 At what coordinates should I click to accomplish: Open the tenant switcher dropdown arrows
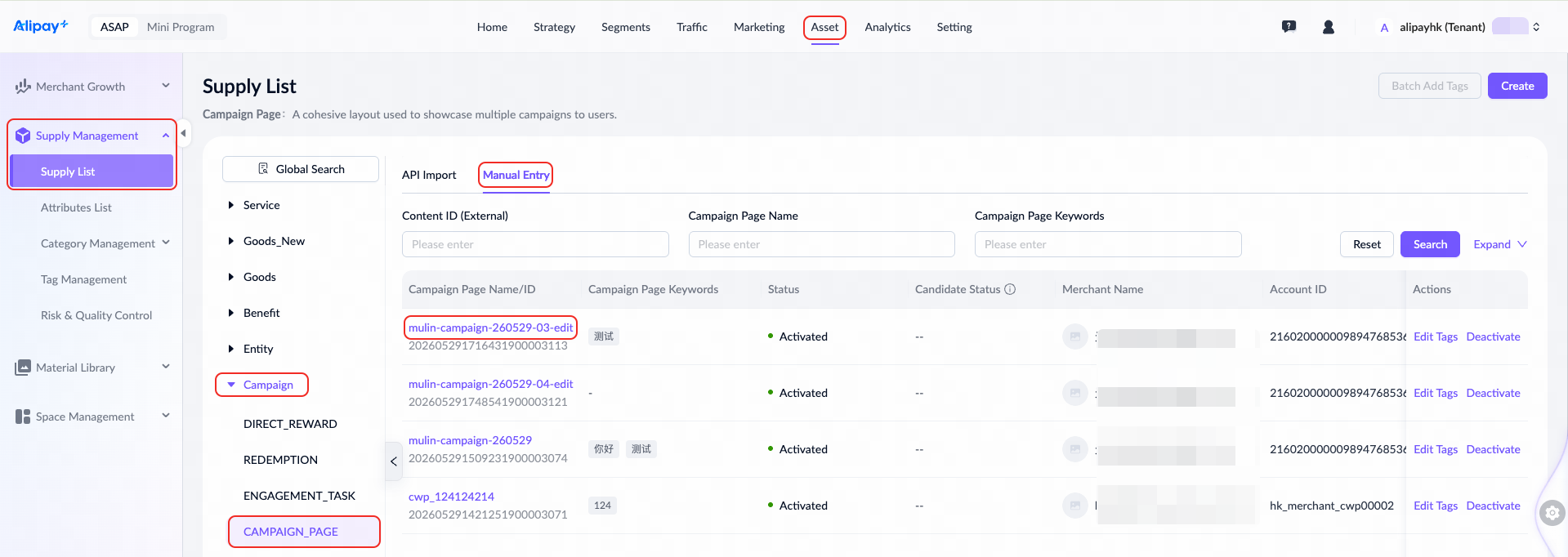pyautogui.click(x=1536, y=27)
